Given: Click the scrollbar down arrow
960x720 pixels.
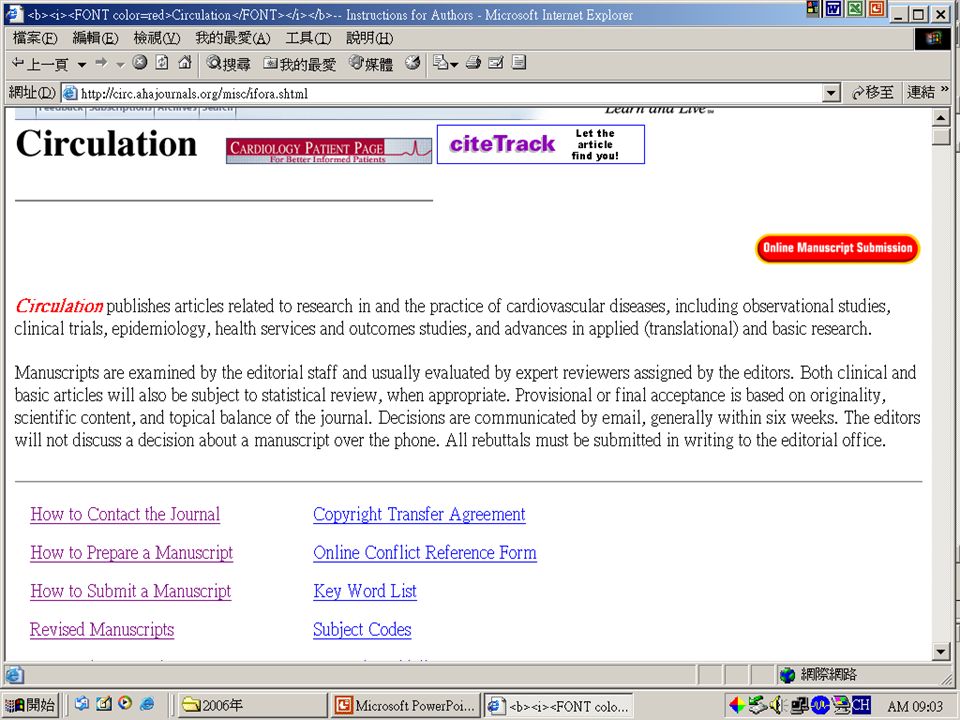Looking at the screenshot, I should 941,651.
